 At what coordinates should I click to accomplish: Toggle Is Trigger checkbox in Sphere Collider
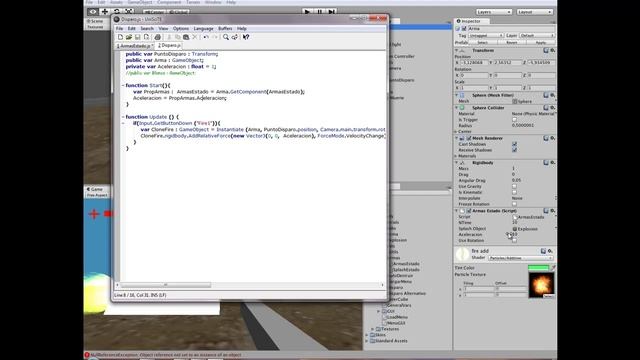[514, 120]
